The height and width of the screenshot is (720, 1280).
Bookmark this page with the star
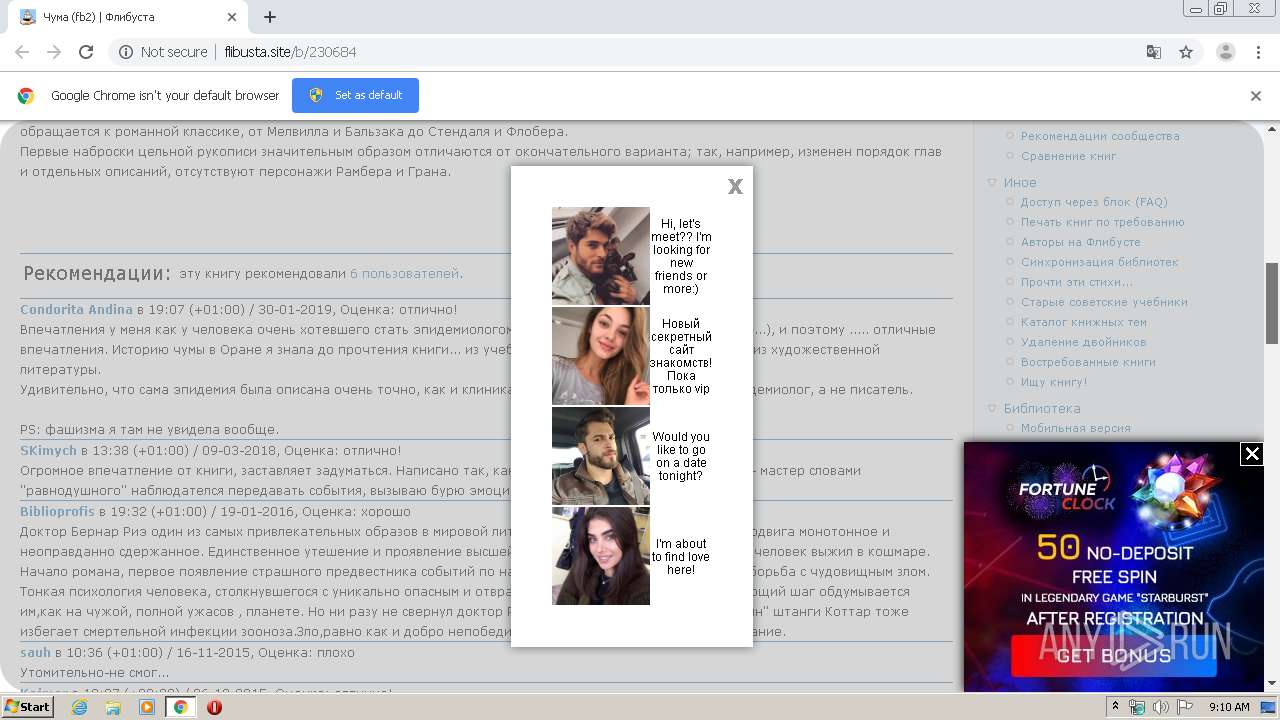coord(1186,52)
